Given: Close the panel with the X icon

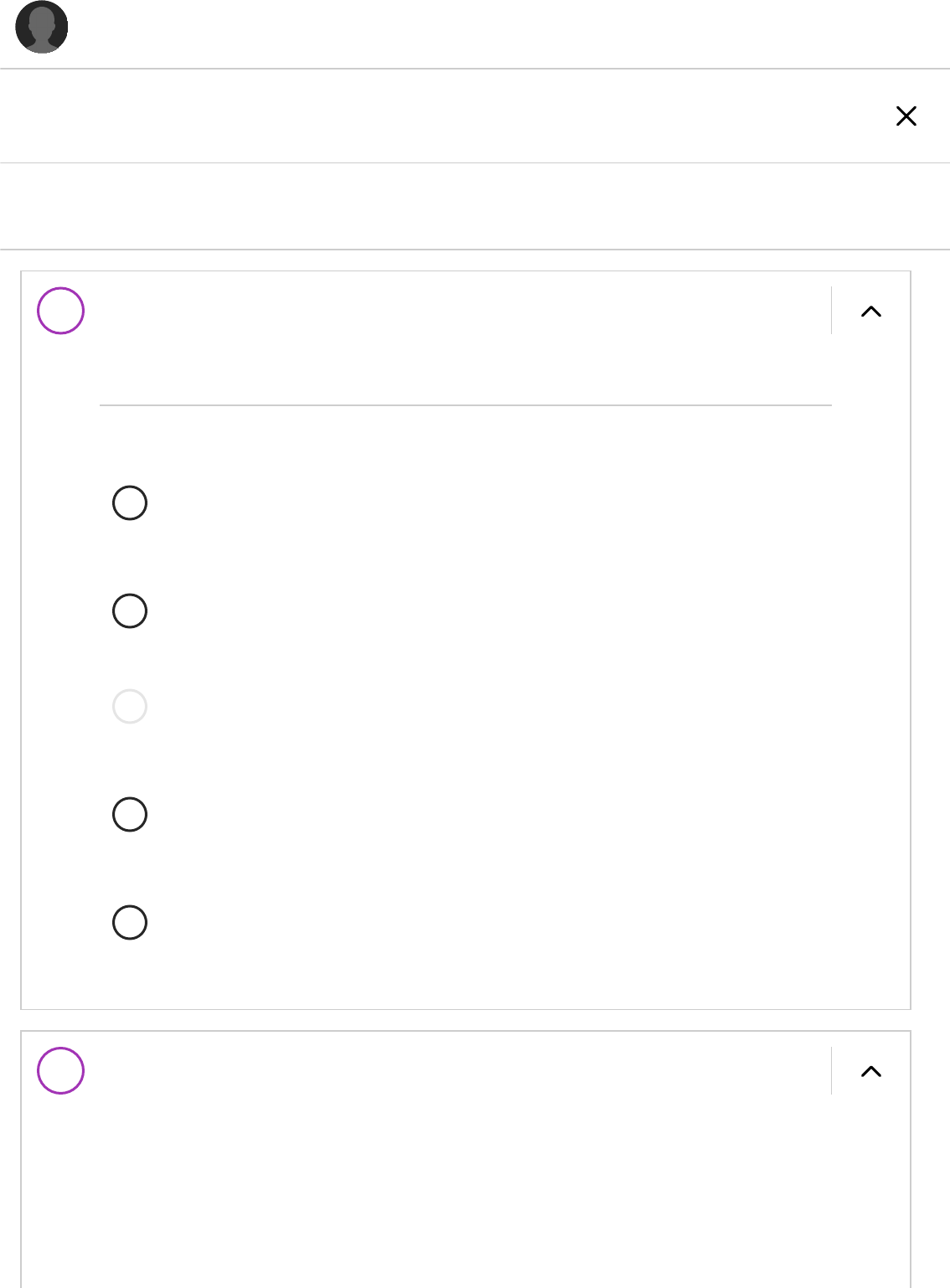Looking at the screenshot, I should pos(906,116).
